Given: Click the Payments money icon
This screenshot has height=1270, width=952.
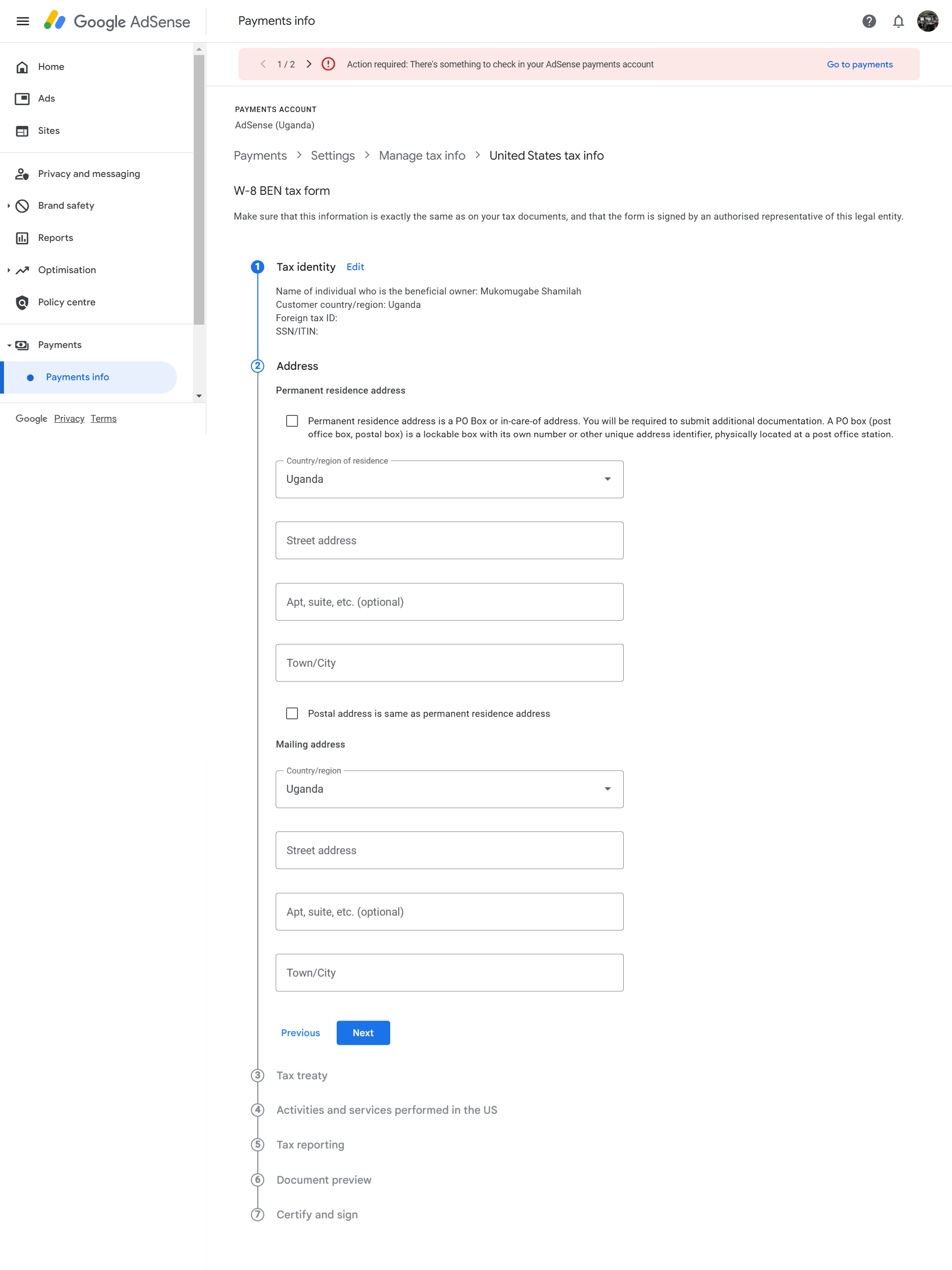Looking at the screenshot, I should [22, 345].
